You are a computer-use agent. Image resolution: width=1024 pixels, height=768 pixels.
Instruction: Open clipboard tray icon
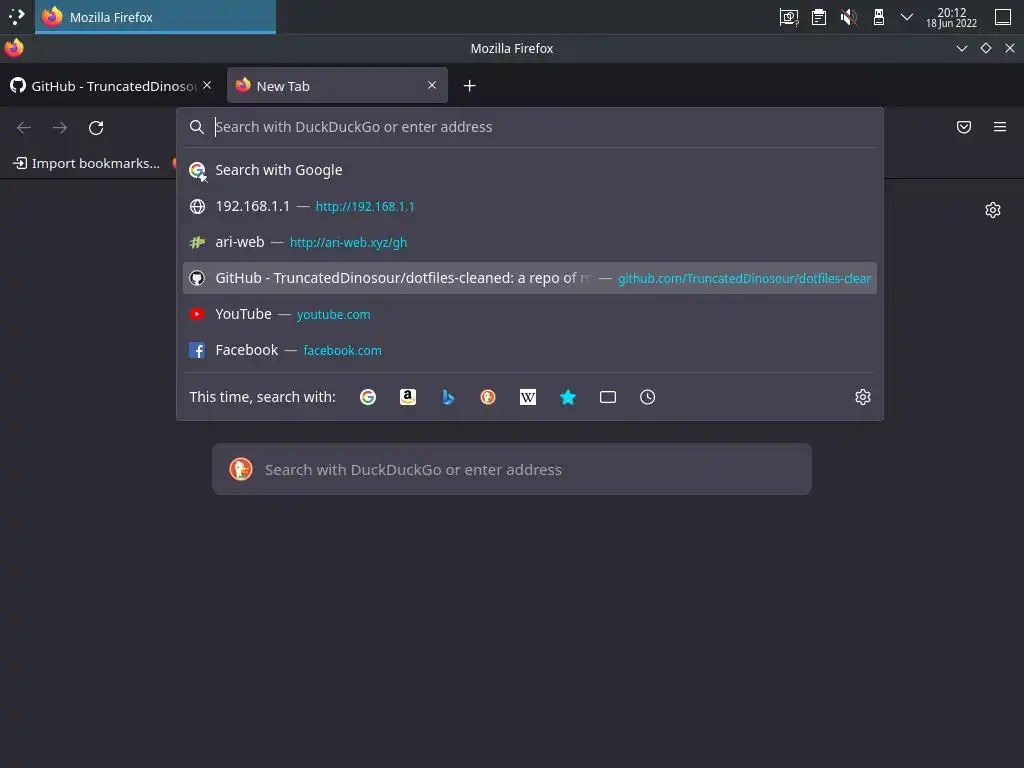pos(818,17)
